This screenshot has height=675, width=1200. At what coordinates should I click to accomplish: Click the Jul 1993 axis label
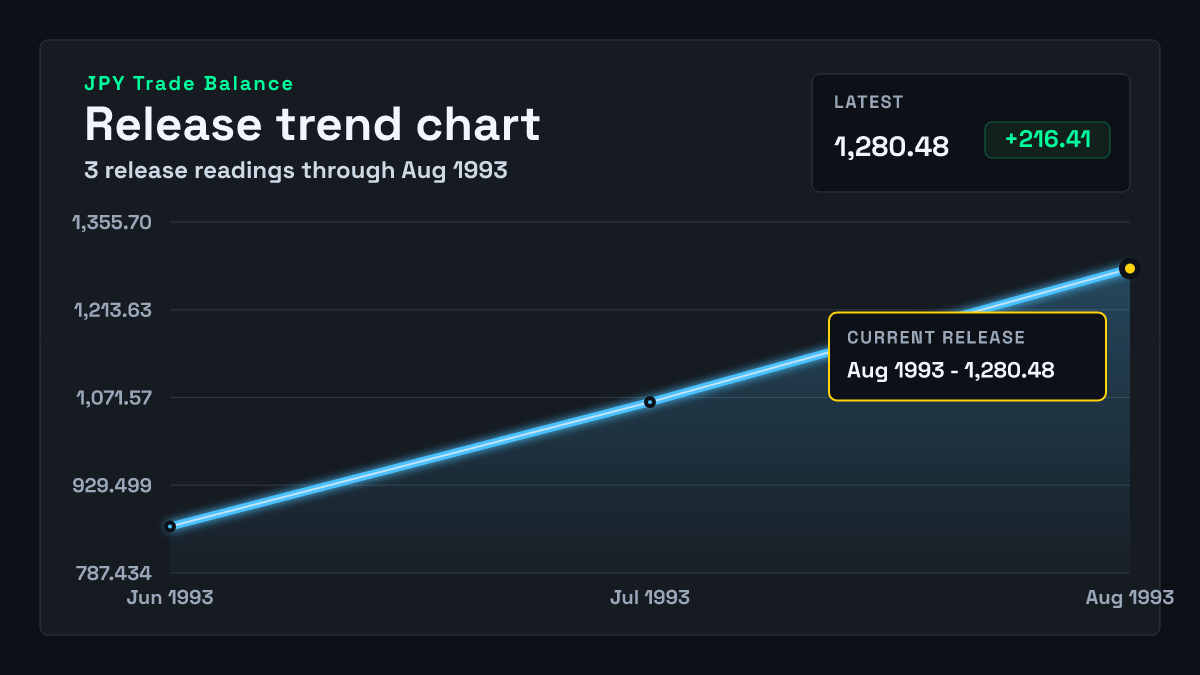tap(650, 597)
